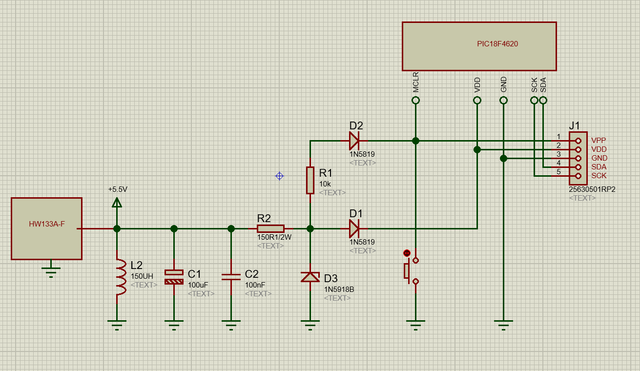This screenshot has width=640, height=371.
Task: Click the VDD pin terminal circle
Action: click(x=477, y=100)
